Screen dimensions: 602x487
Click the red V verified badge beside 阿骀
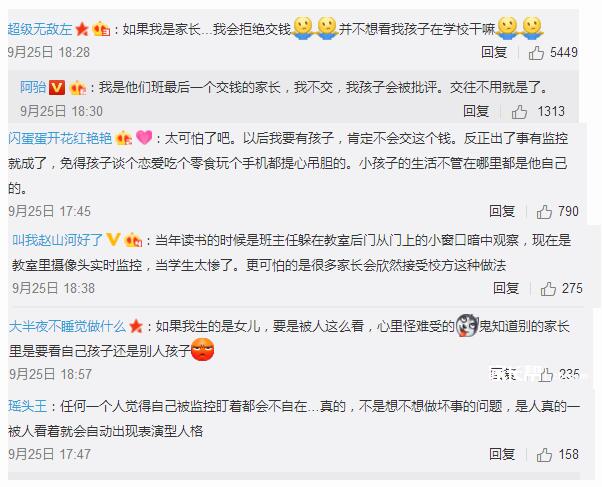click(x=57, y=88)
